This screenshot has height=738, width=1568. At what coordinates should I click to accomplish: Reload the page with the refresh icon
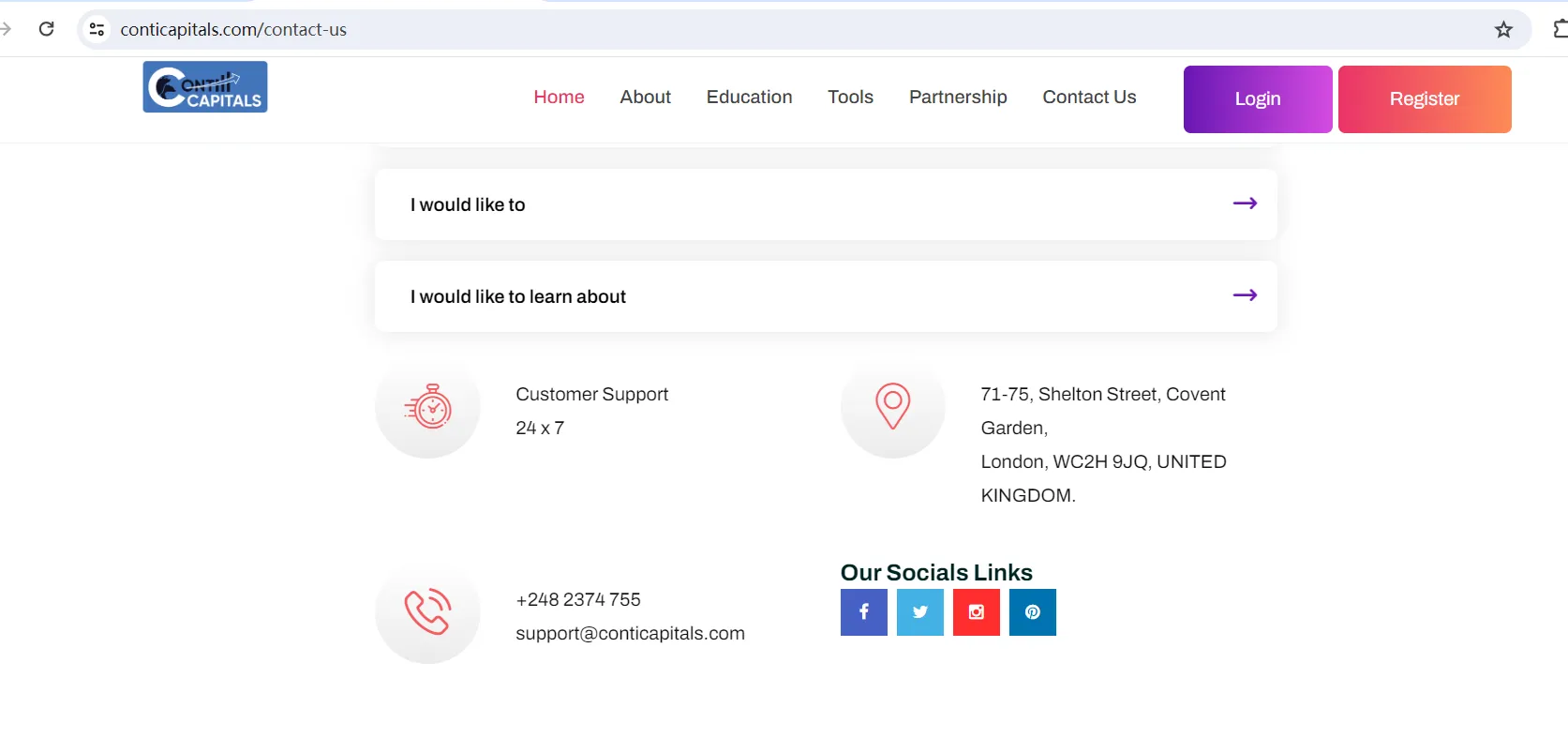pyautogui.click(x=46, y=29)
